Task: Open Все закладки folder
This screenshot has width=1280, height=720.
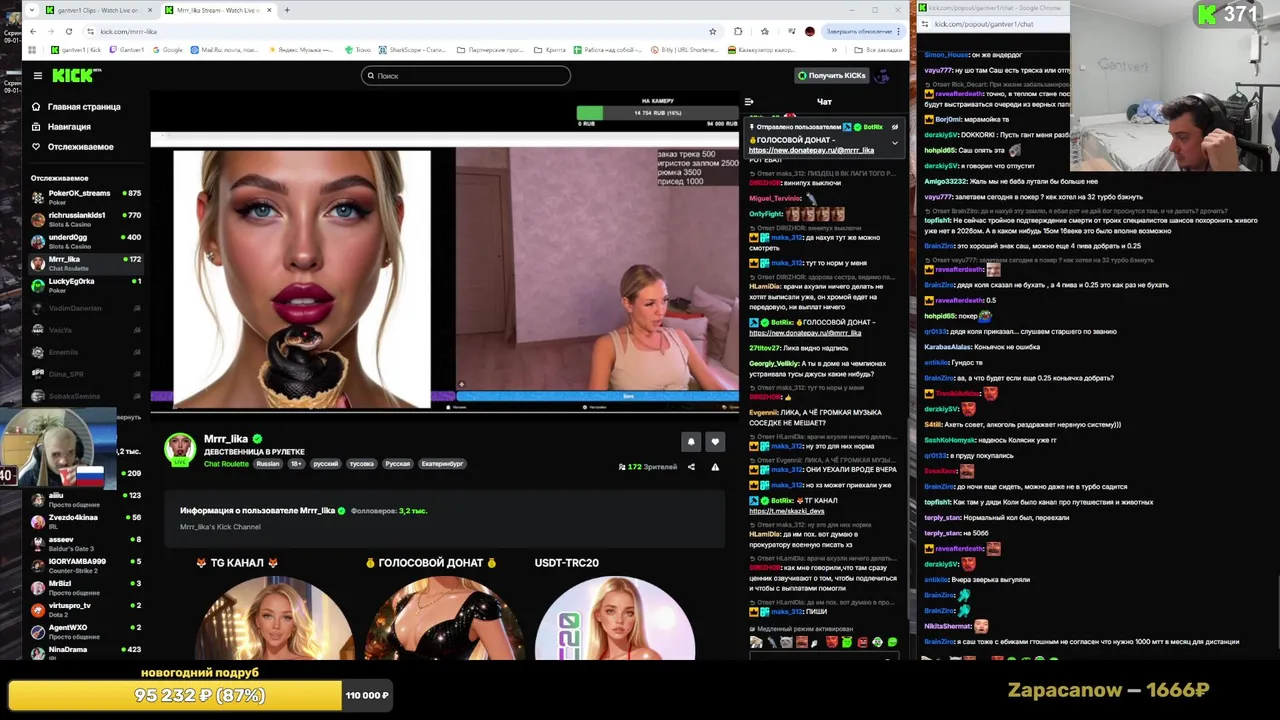Action: (880, 49)
